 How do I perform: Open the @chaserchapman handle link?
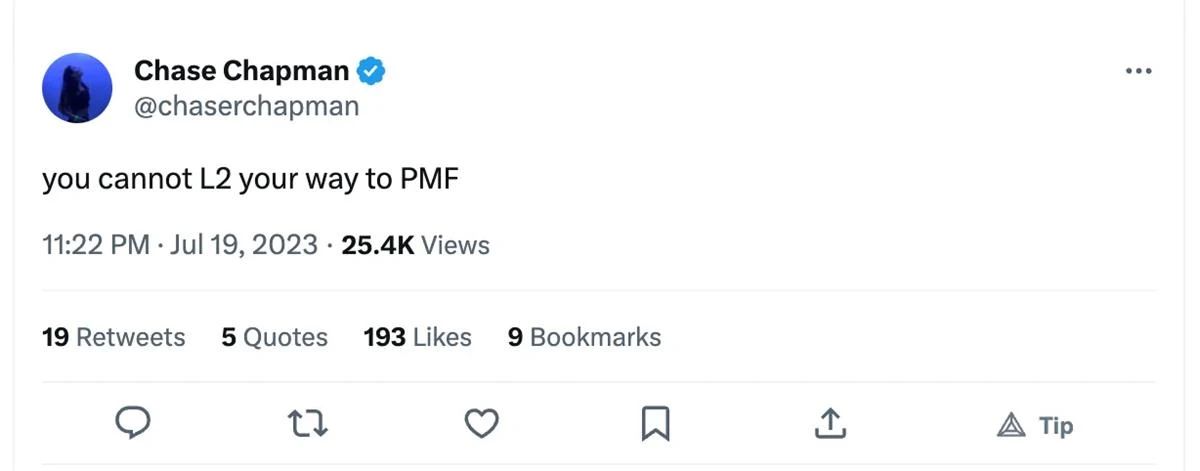(246, 106)
